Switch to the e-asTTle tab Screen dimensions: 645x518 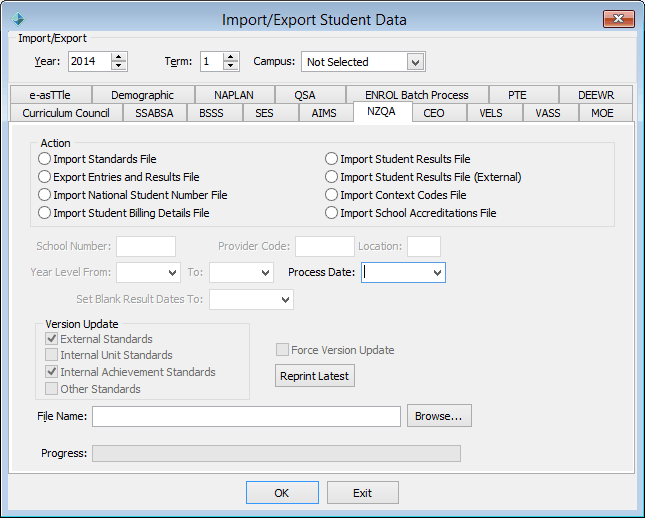click(50, 95)
